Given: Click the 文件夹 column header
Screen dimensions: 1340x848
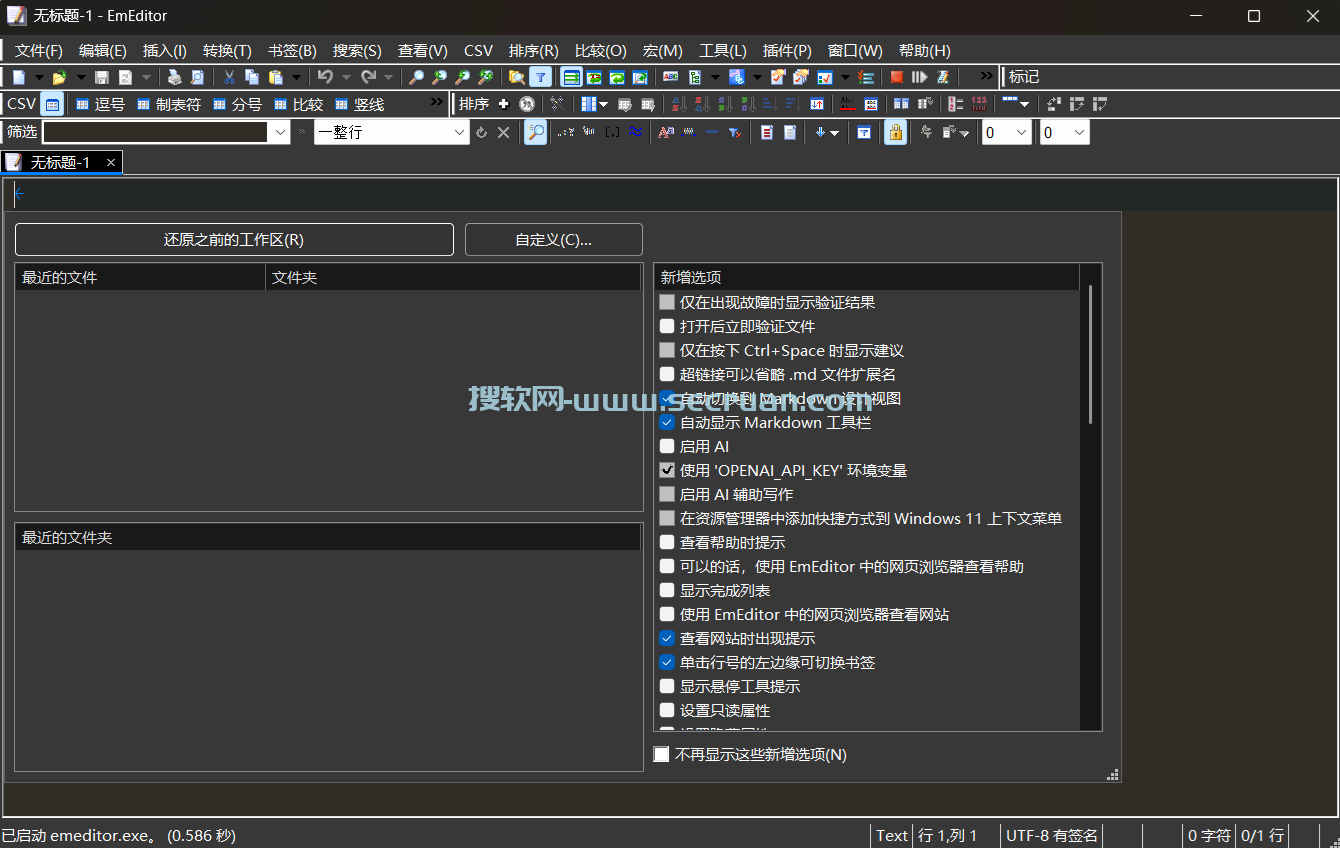Looking at the screenshot, I should pyautogui.click(x=453, y=277).
